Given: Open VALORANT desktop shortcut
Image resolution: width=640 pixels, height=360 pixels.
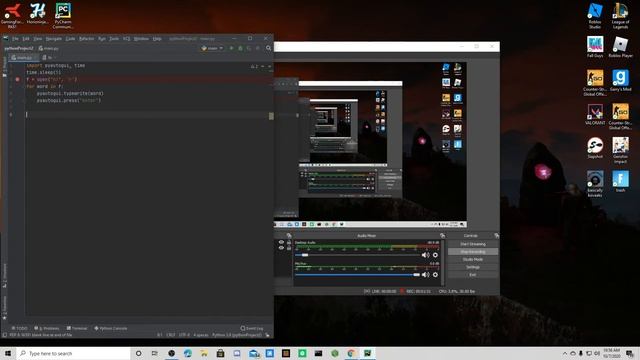Looking at the screenshot, I should click(595, 114).
